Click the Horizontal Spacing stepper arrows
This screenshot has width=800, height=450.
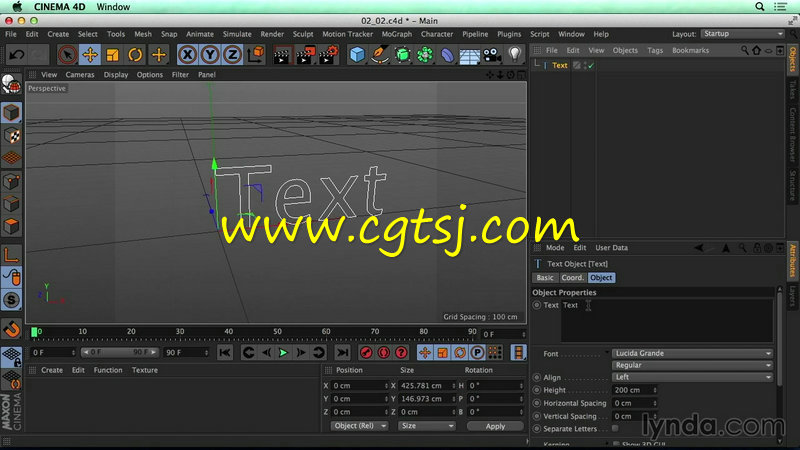(x=655, y=403)
